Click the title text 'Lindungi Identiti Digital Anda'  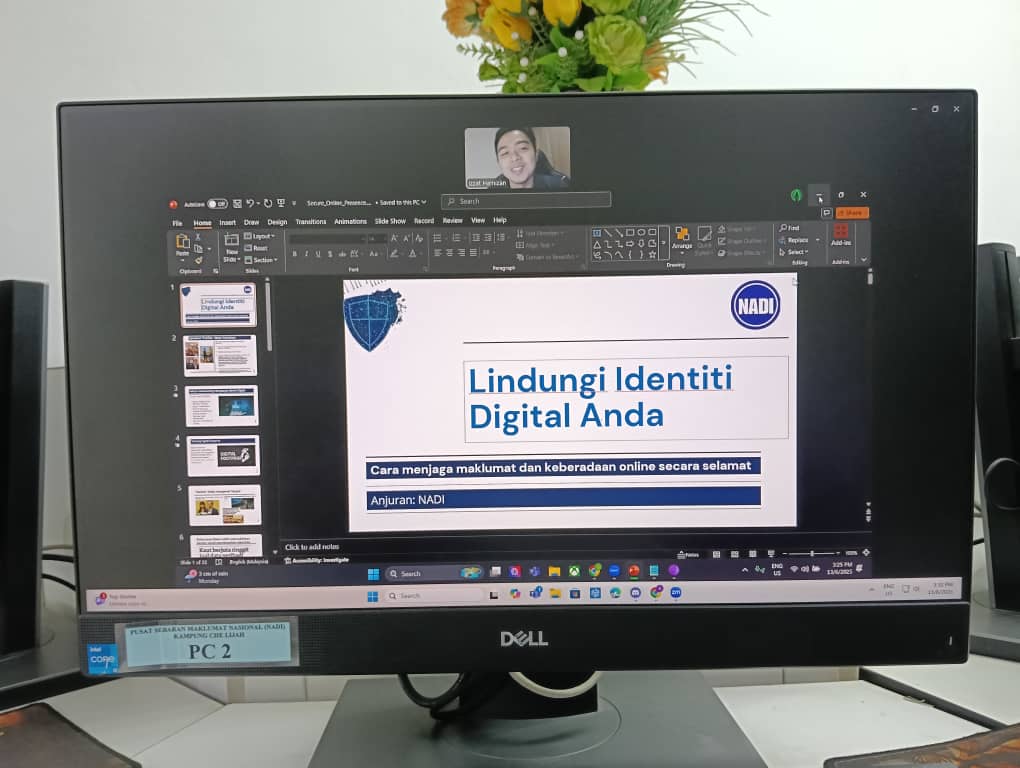pyautogui.click(x=600, y=397)
